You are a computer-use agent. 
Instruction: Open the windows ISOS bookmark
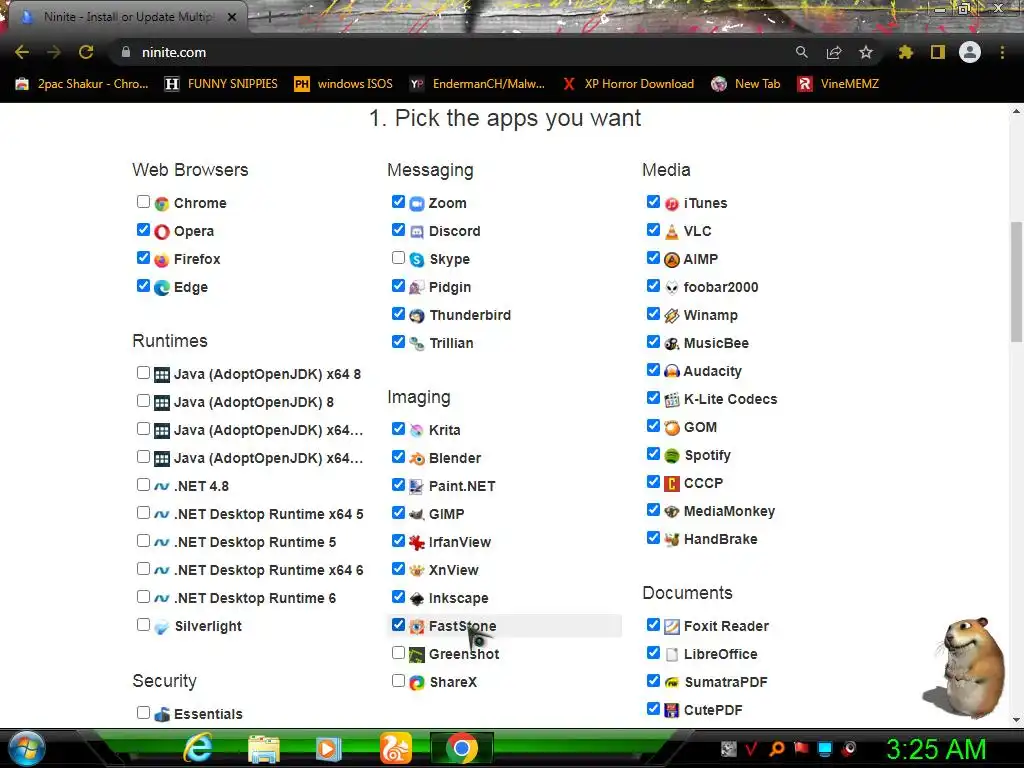[344, 84]
